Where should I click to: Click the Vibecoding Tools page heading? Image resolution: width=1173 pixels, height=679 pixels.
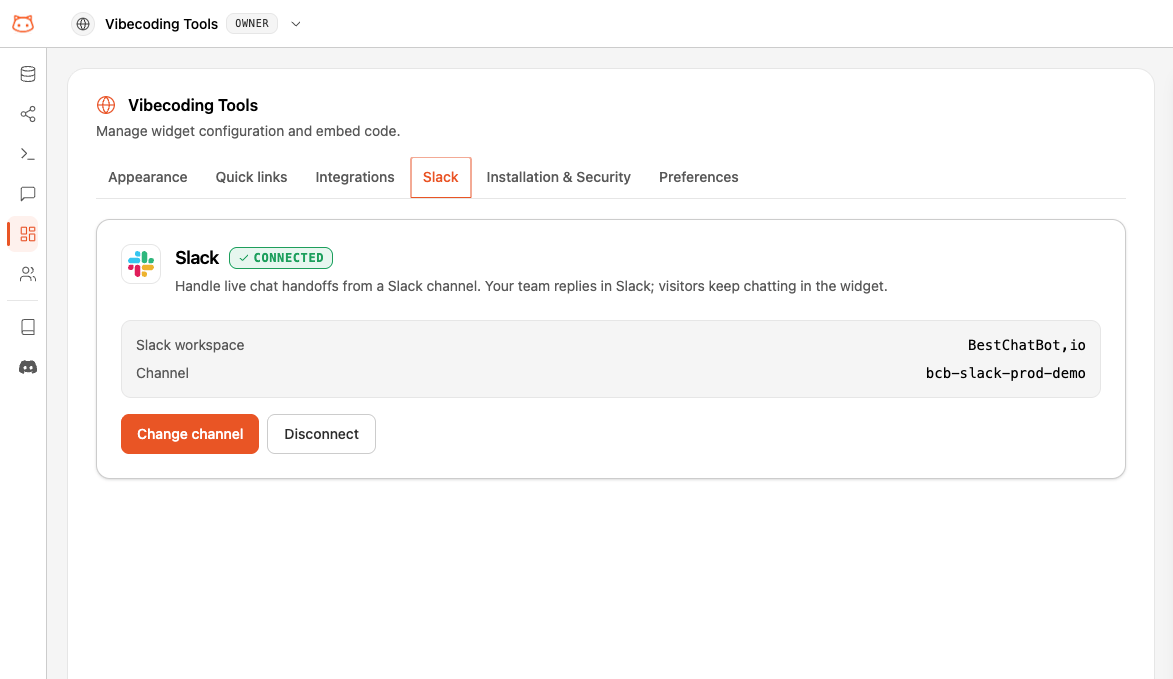point(193,105)
